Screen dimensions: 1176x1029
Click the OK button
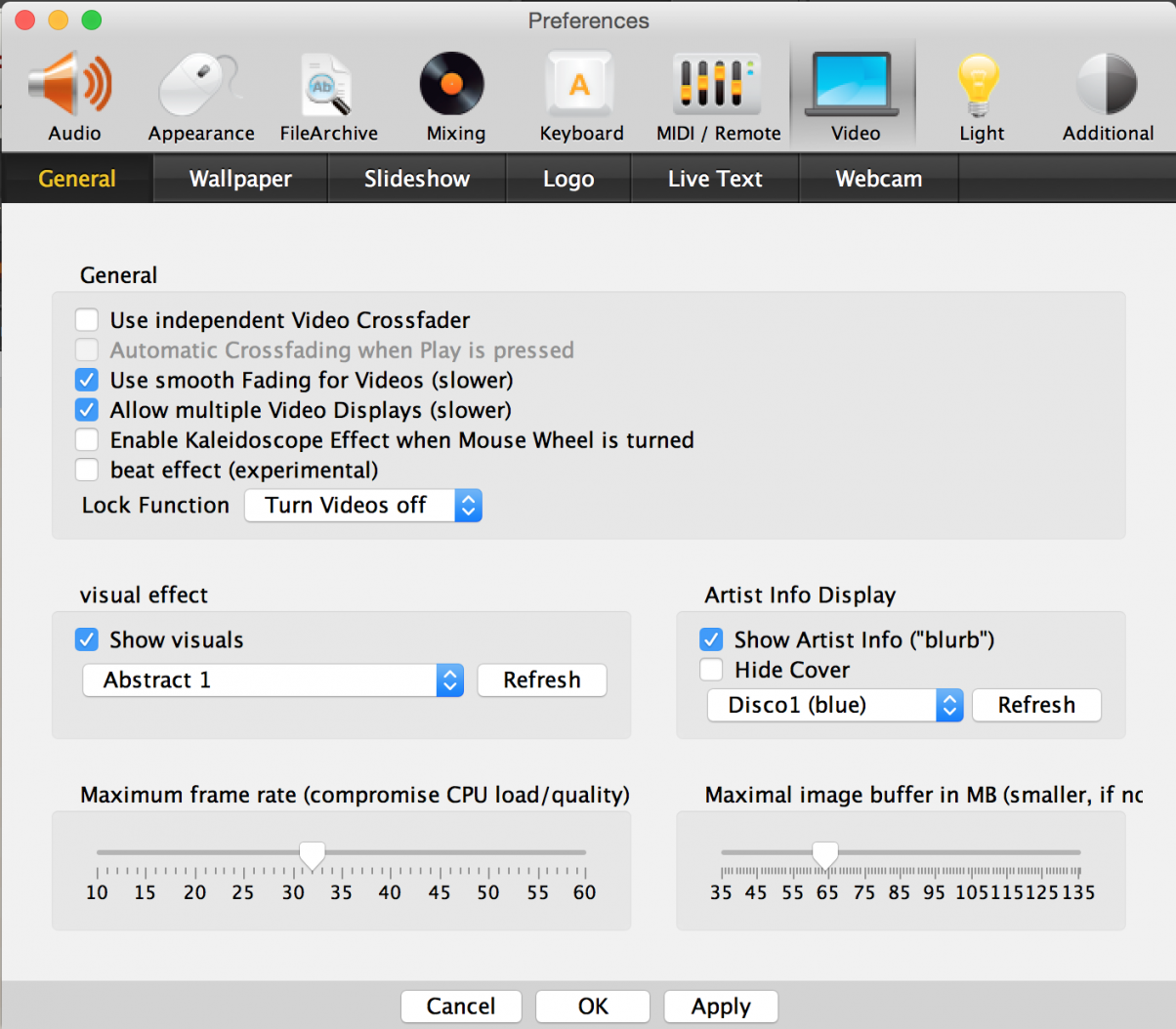[593, 1007]
